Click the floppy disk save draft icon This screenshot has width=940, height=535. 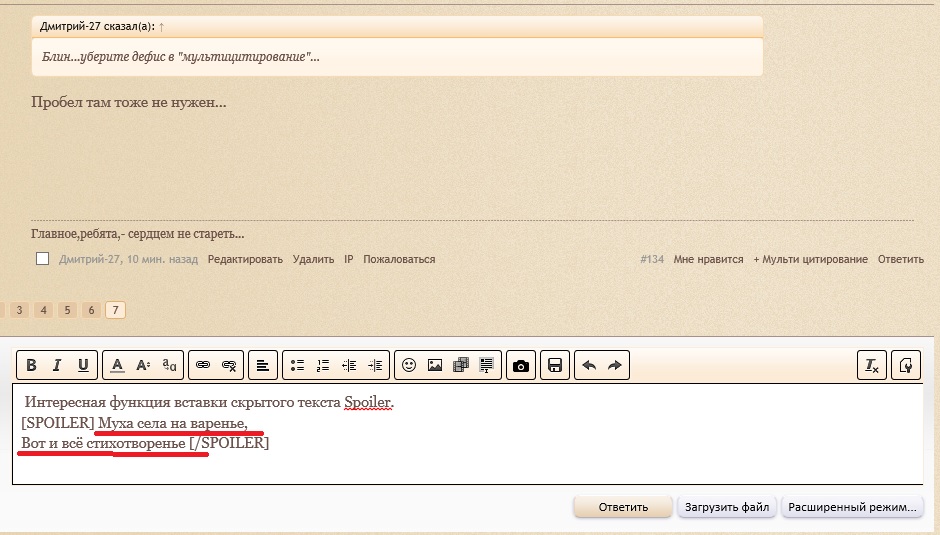point(555,365)
